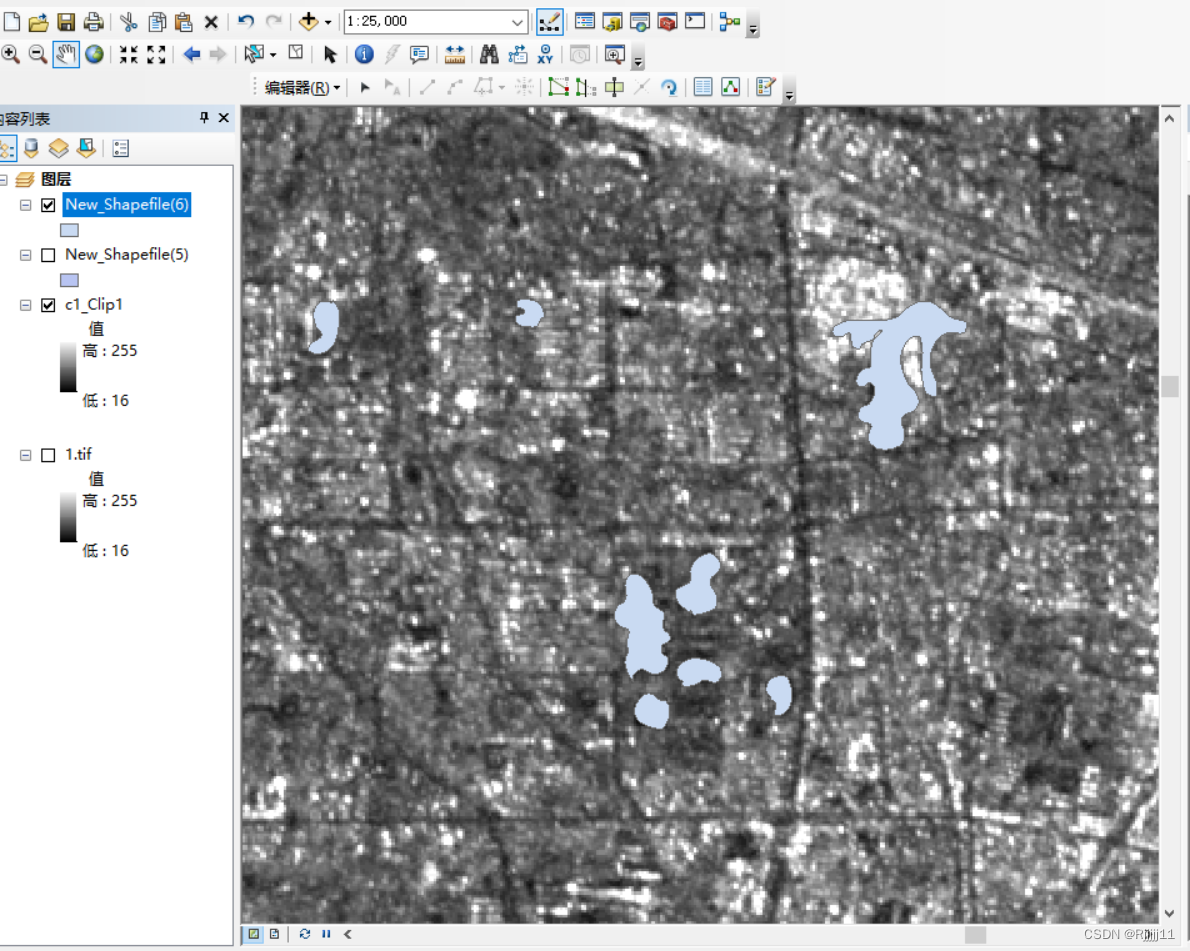Select the Pan tool
This screenshot has height=951, width=1190.
pos(65,54)
